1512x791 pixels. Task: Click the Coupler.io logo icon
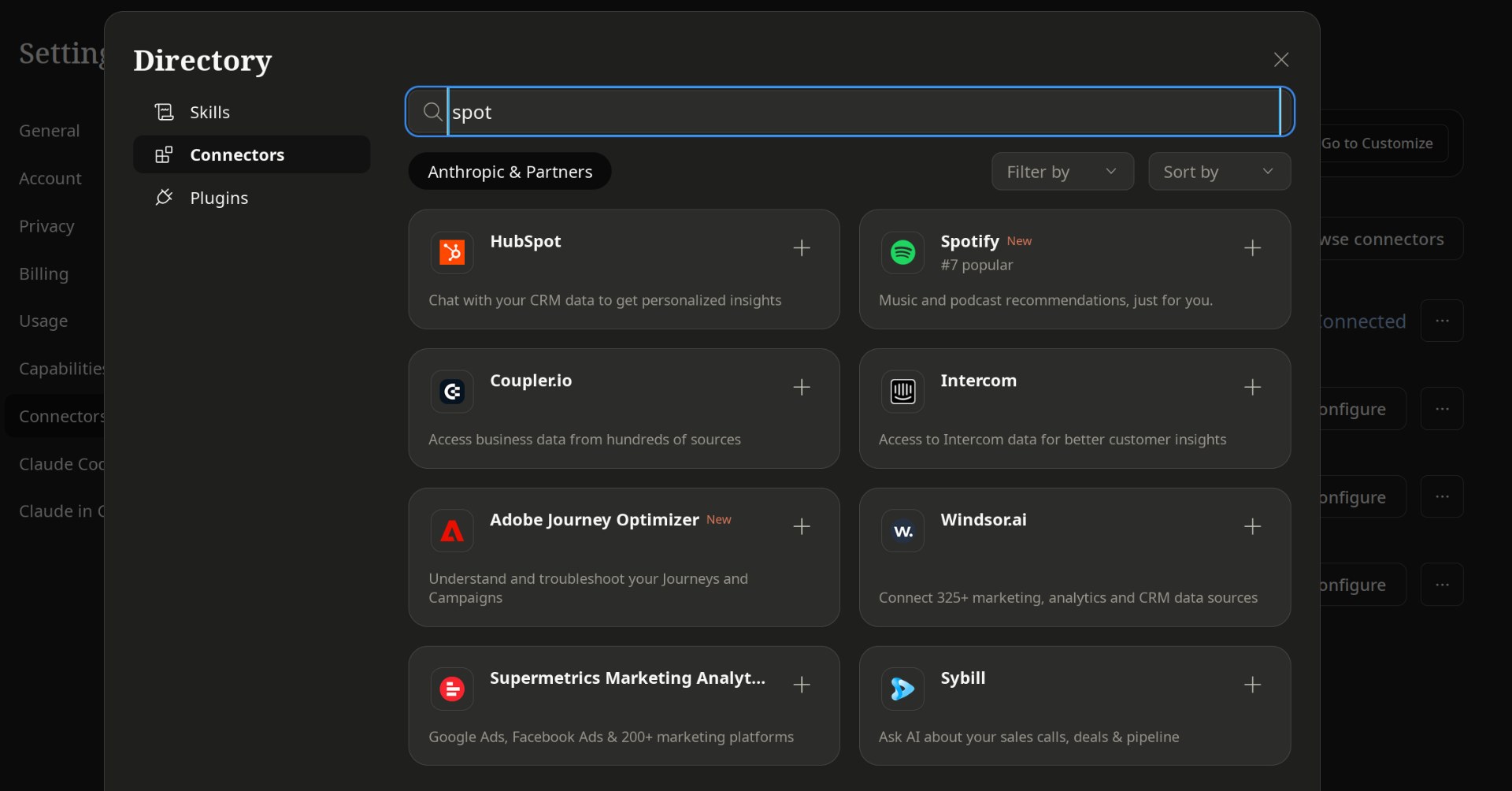click(452, 392)
